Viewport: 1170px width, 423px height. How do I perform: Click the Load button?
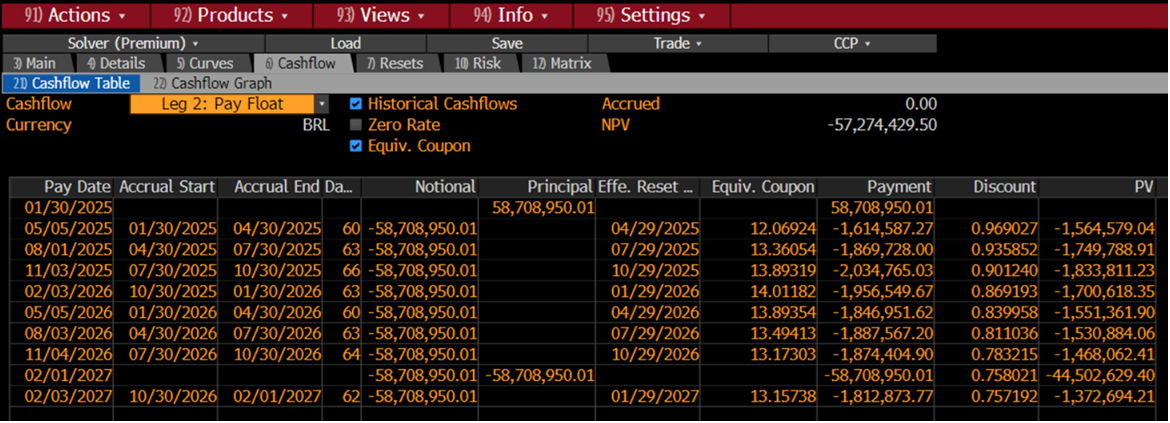[345, 44]
